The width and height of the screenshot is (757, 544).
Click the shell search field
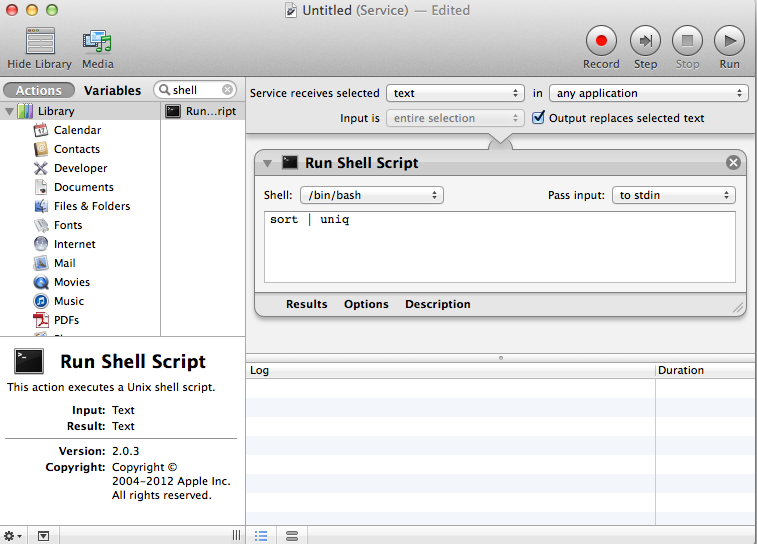click(x=195, y=90)
